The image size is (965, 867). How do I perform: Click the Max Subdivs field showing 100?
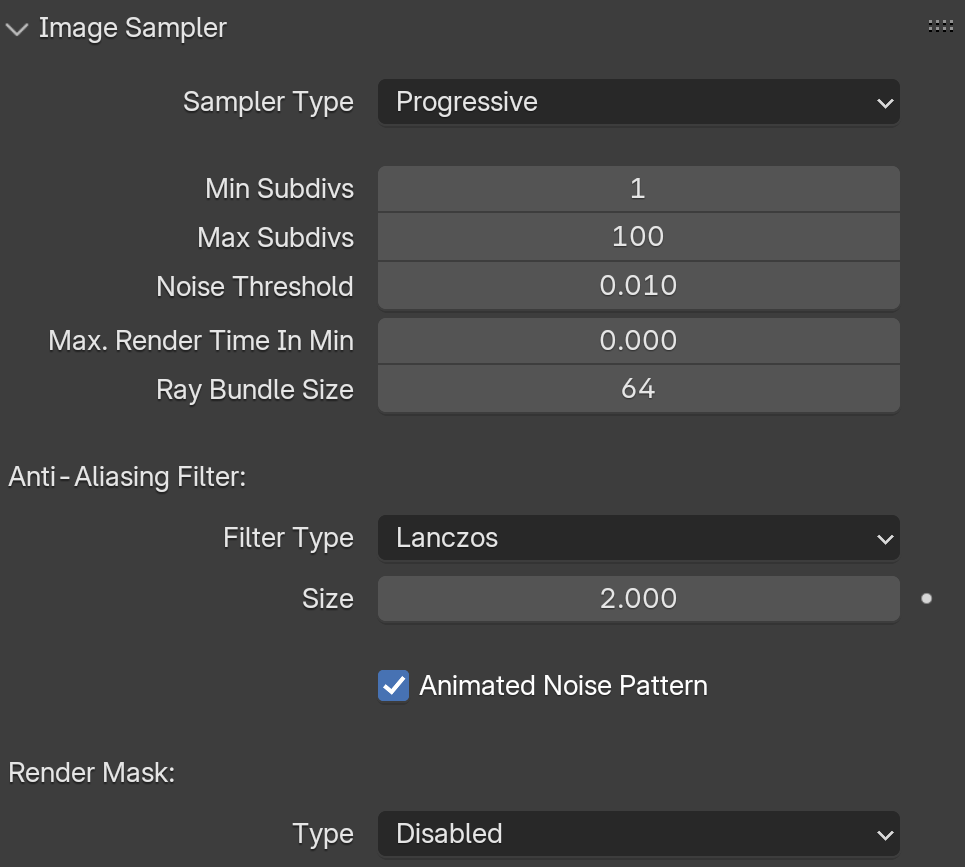point(638,237)
